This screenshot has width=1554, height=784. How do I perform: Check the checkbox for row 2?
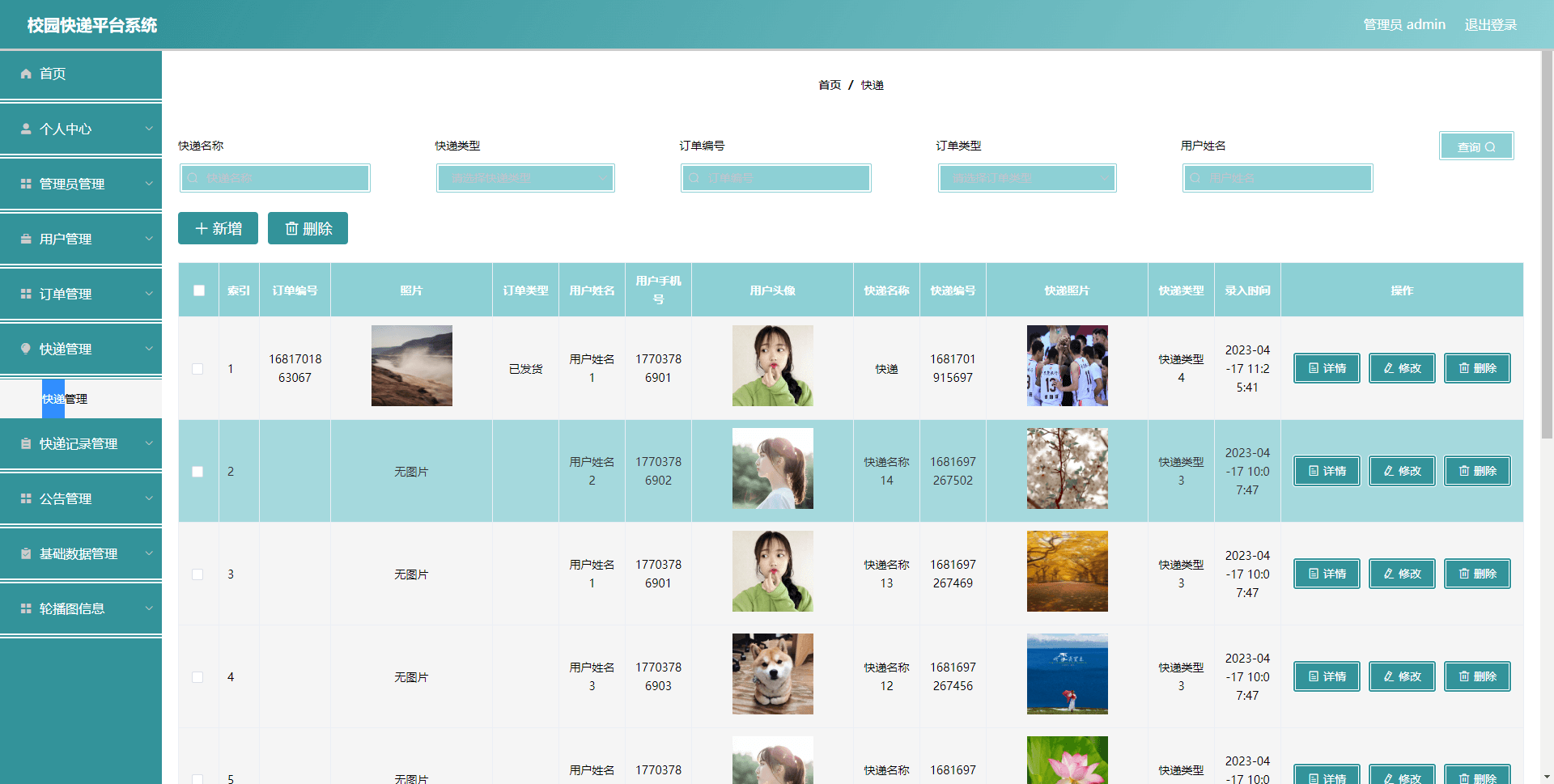[x=197, y=472]
